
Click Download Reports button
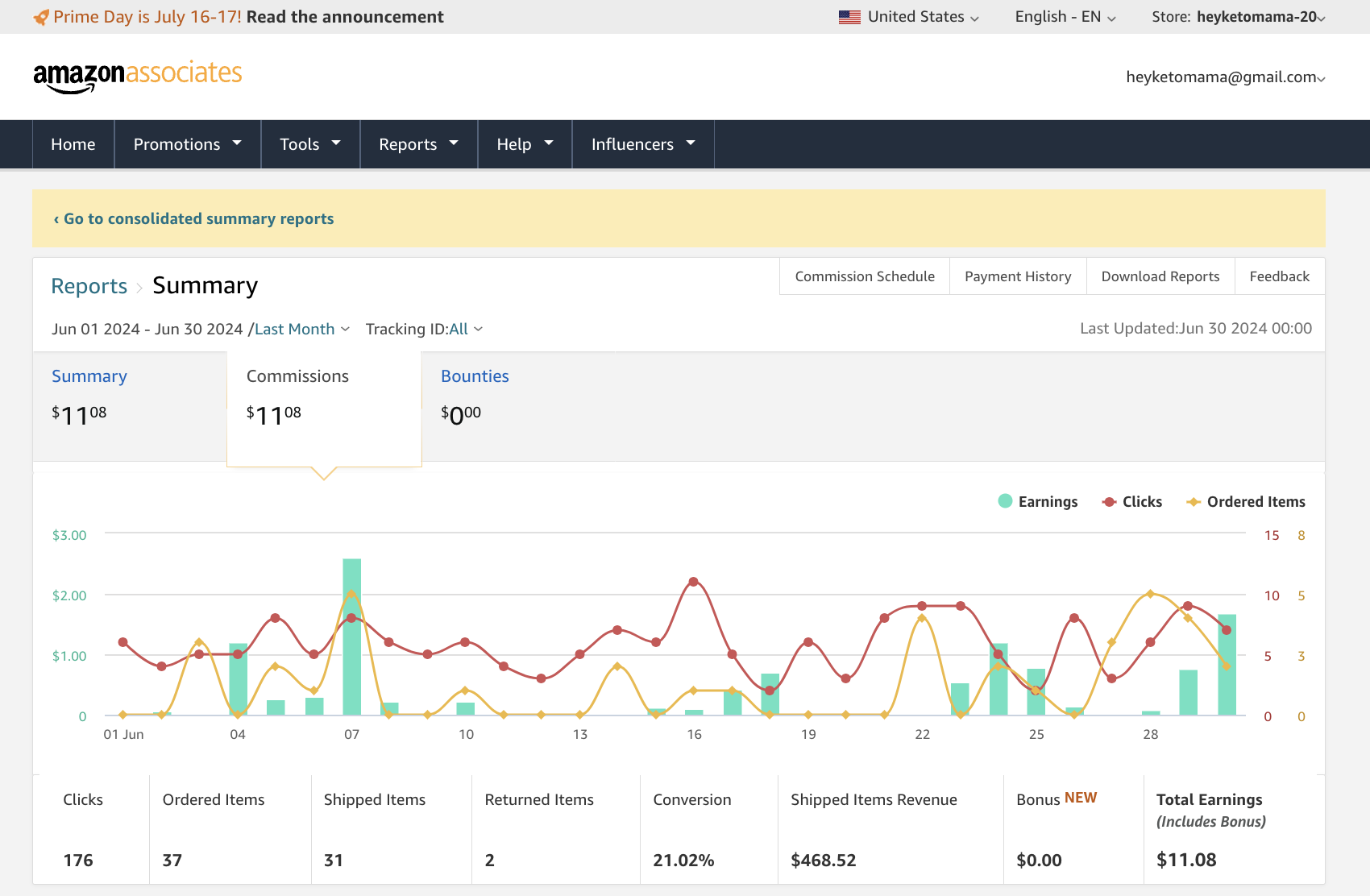(x=1160, y=276)
